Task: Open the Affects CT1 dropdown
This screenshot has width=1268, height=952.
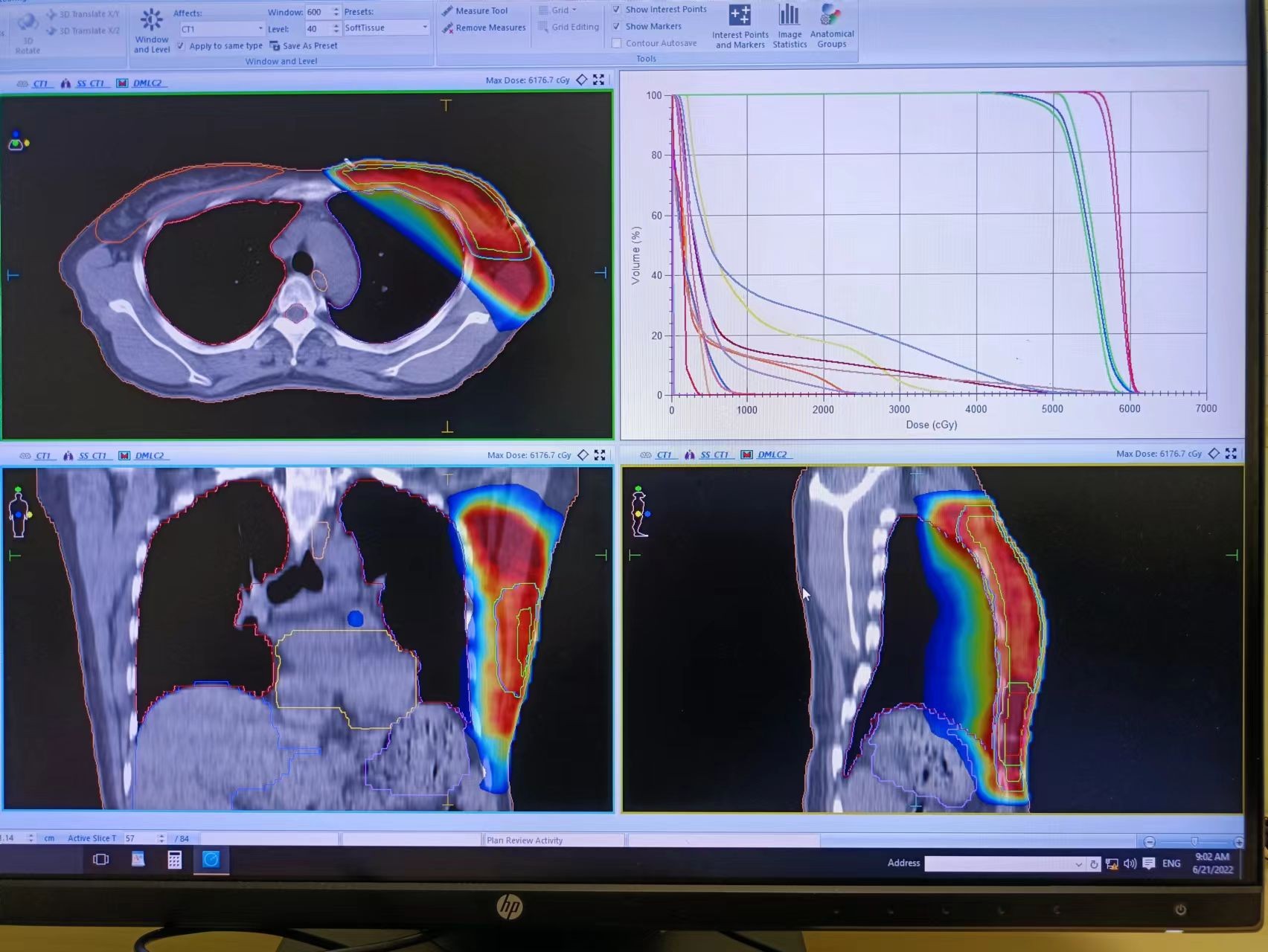Action: 260,29
